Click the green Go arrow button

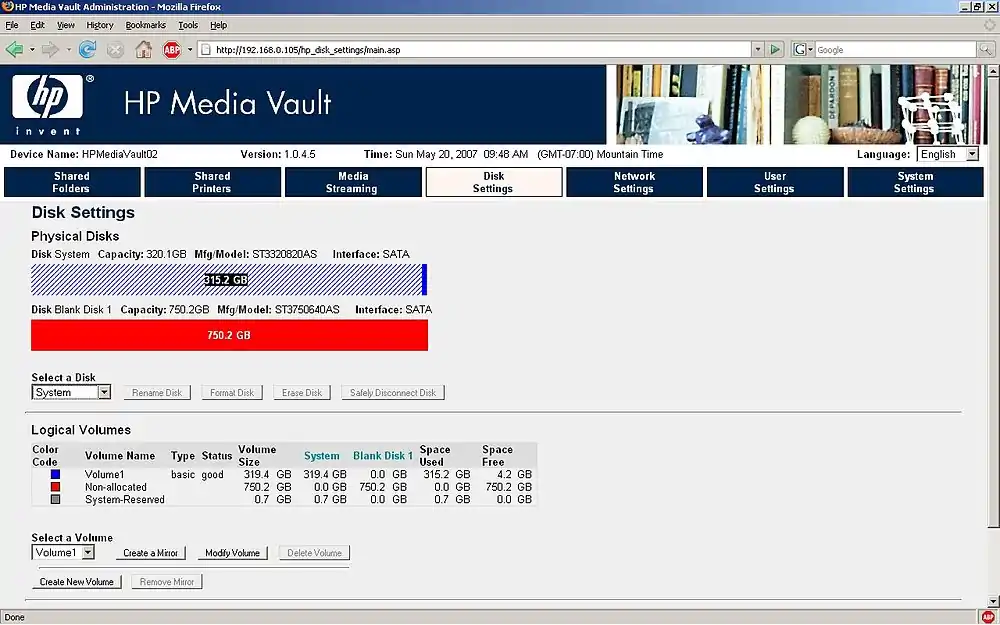coord(775,49)
